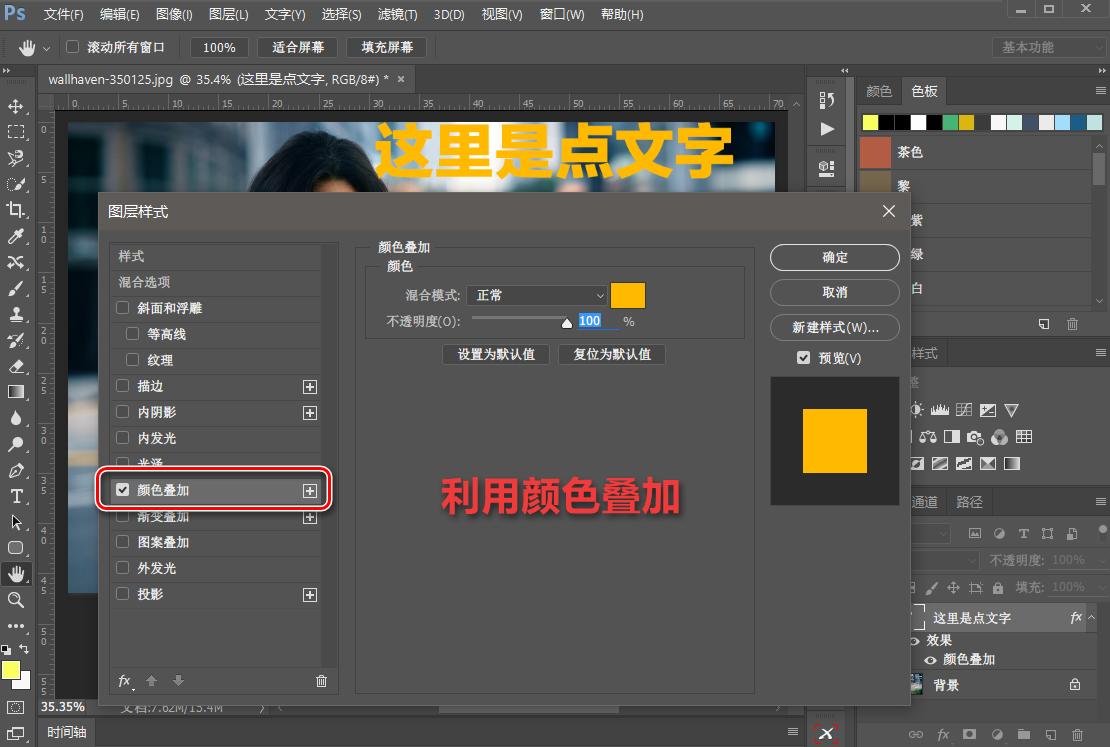Screen dimensions: 1110x747
Task: Click the 确定 button
Action: pyautogui.click(x=834, y=257)
